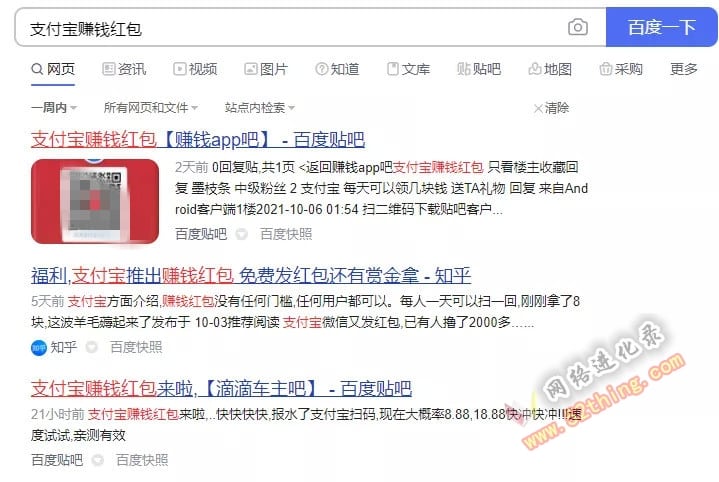This screenshot has width=719, height=482.
Task: Open the 资讯 news tab
Action: [x=124, y=69]
